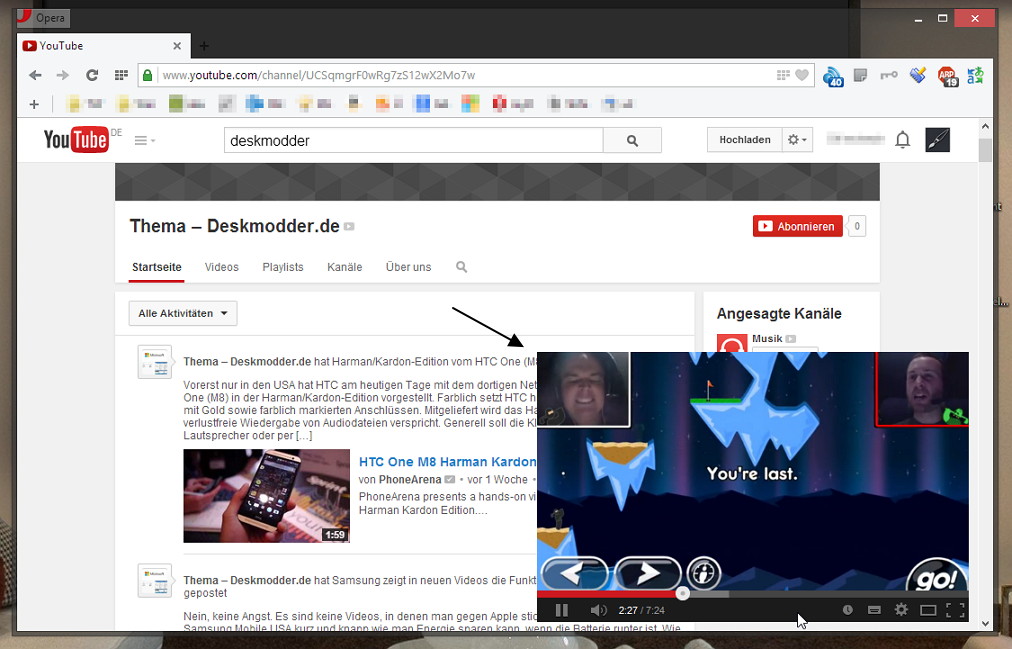Click the page scrollbar down arrow

point(986,623)
